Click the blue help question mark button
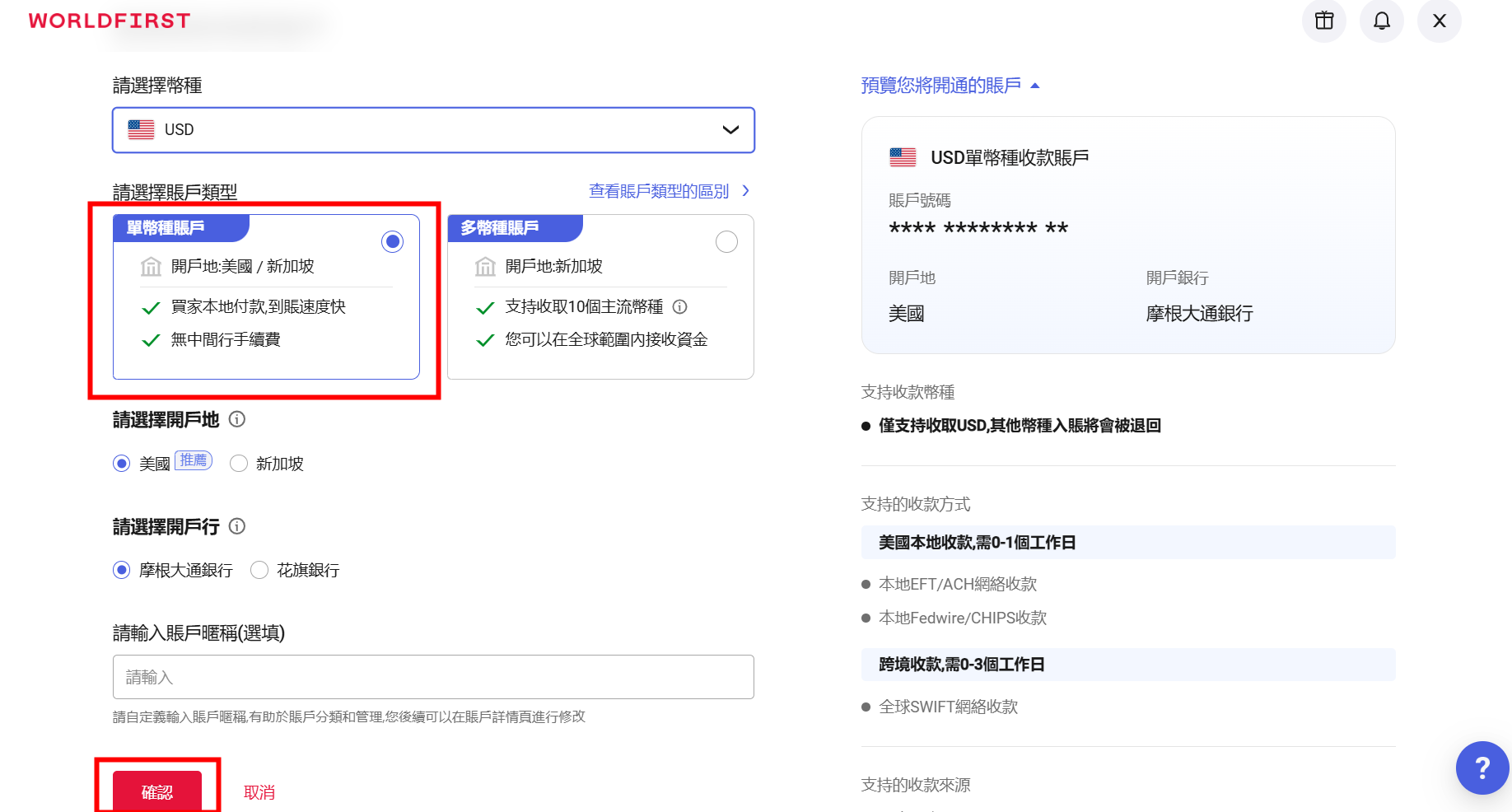Image resolution: width=1512 pixels, height=812 pixels. click(1482, 768)
